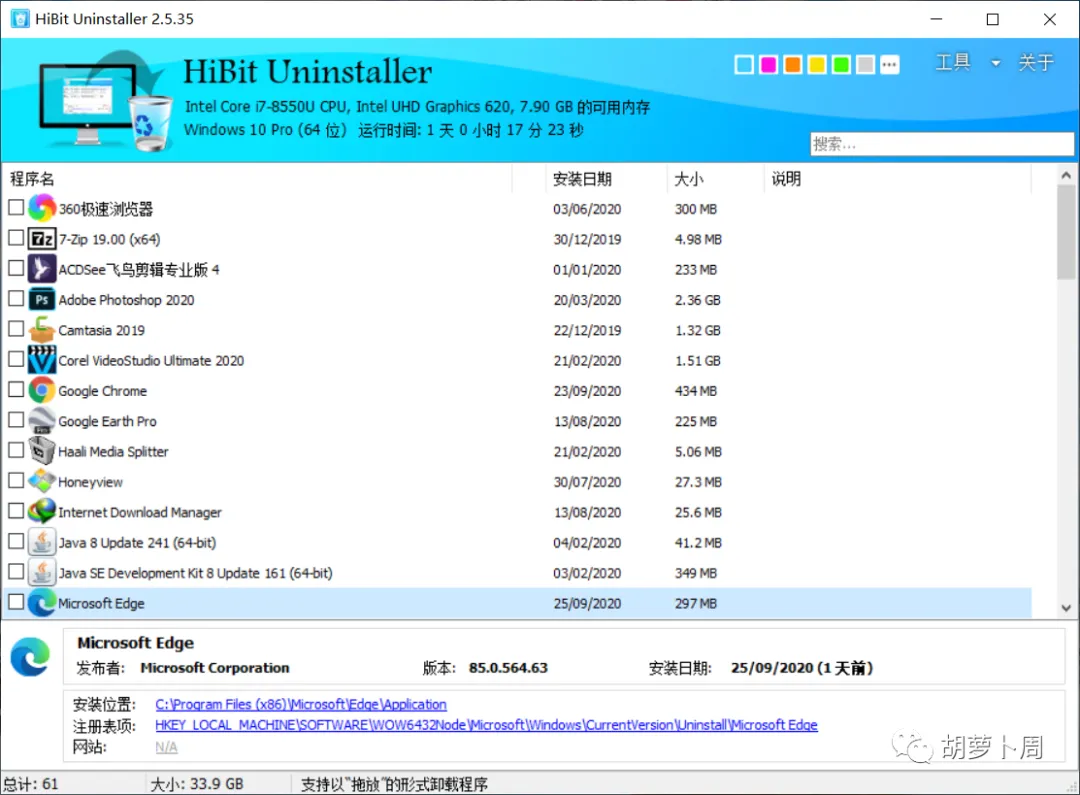Tick the checkbox for 360极速浏览器

[x=16, y=207]
